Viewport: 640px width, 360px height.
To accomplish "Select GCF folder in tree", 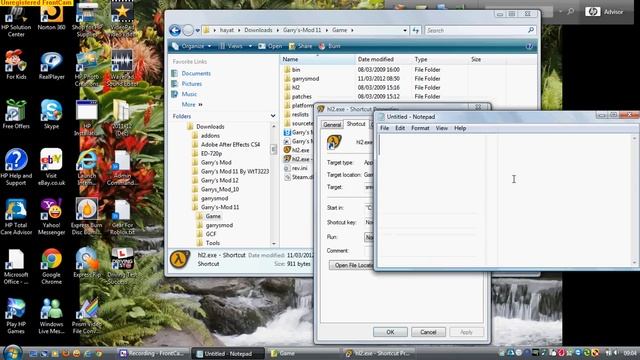I will [x=211, y=234].
